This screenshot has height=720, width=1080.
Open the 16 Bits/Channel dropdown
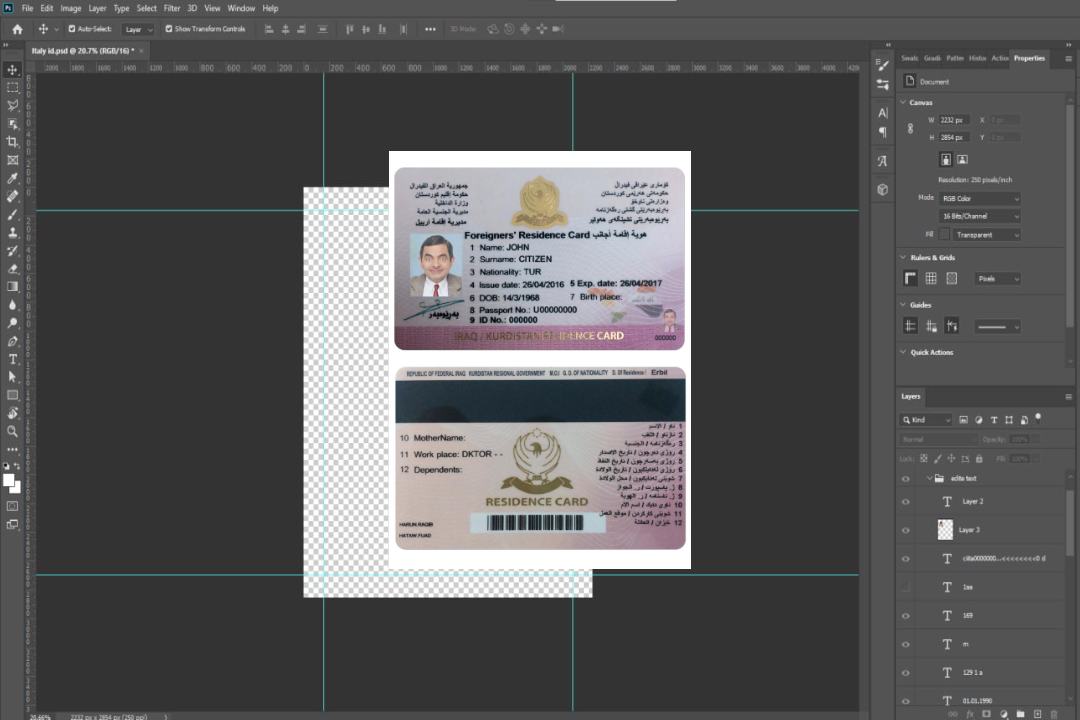979,216
